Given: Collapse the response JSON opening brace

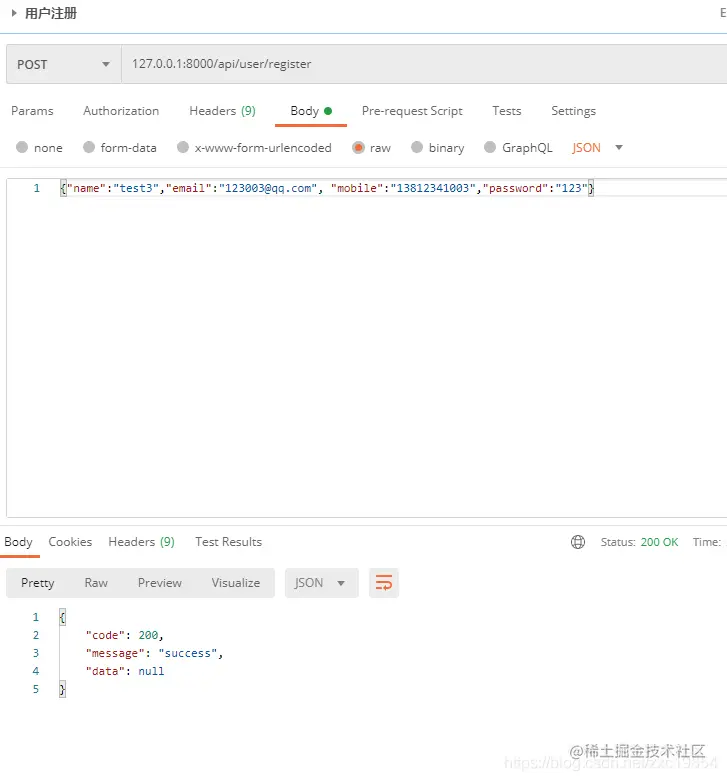Looking at the screenshot, I should click(62, 618).
